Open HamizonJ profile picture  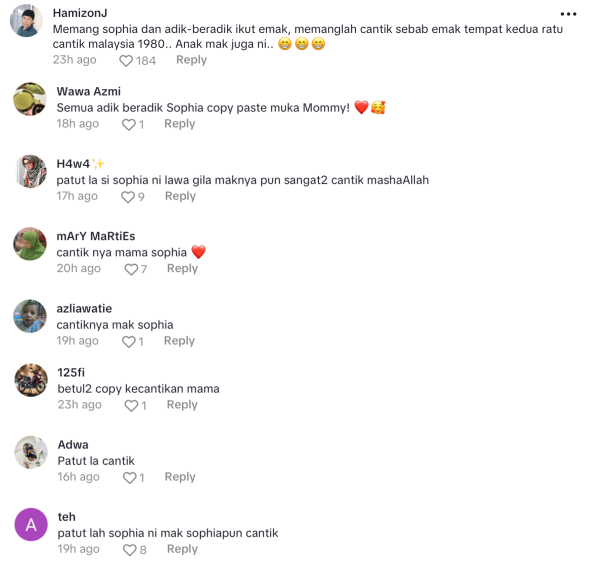pyautogui.click(x=26, y=21)
